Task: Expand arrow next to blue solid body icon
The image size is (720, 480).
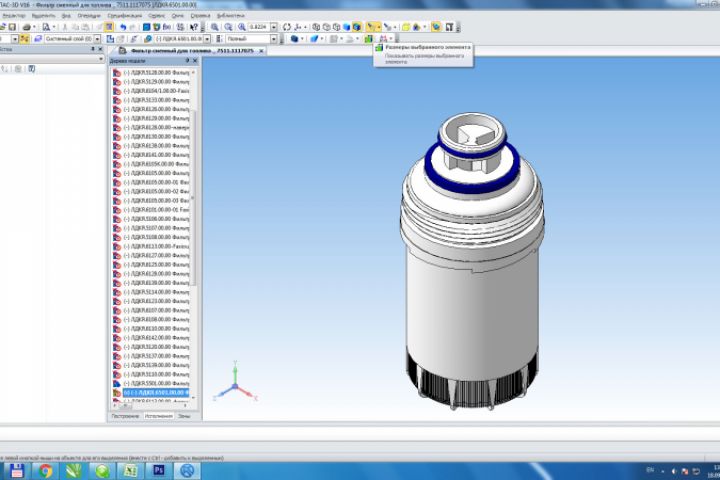Action: click(302, 39)
